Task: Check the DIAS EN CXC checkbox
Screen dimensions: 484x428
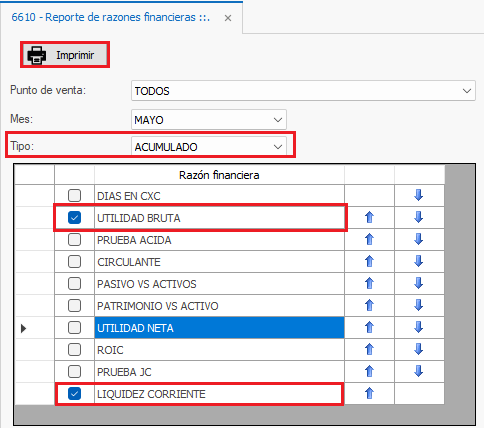Action: (x=74, y=195)
